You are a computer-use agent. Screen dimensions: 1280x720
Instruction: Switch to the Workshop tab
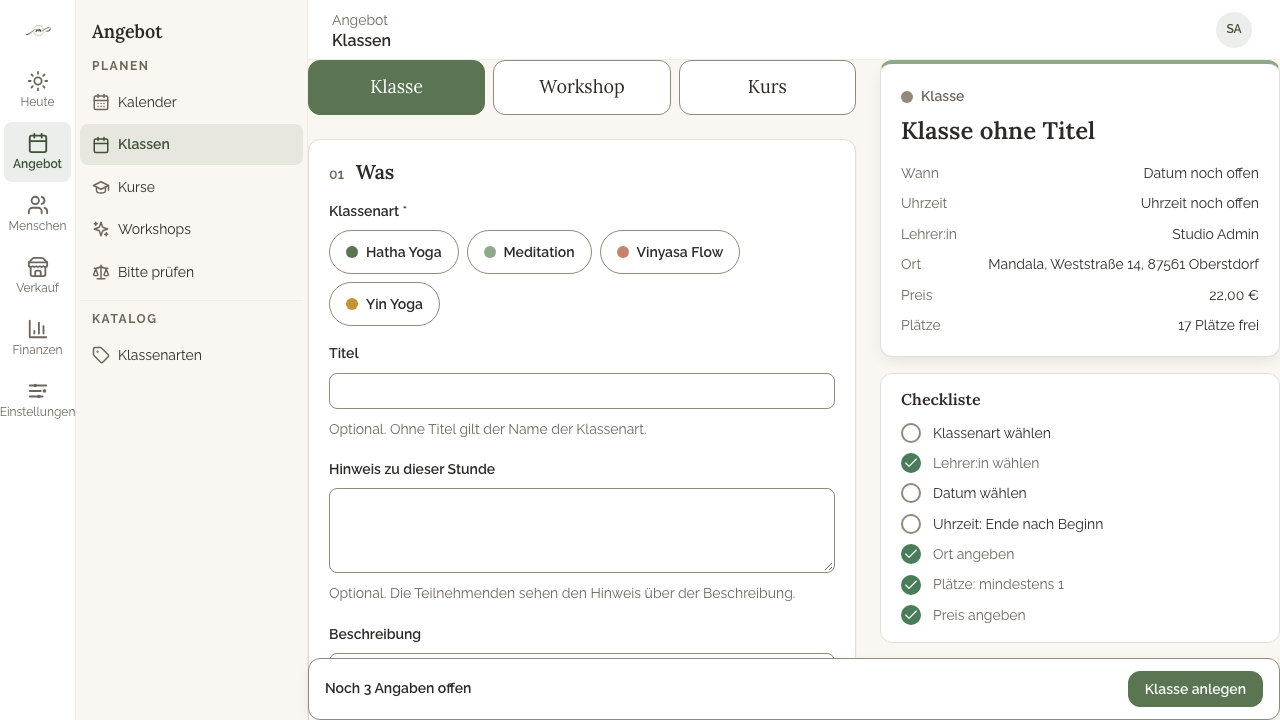(582, 87)
